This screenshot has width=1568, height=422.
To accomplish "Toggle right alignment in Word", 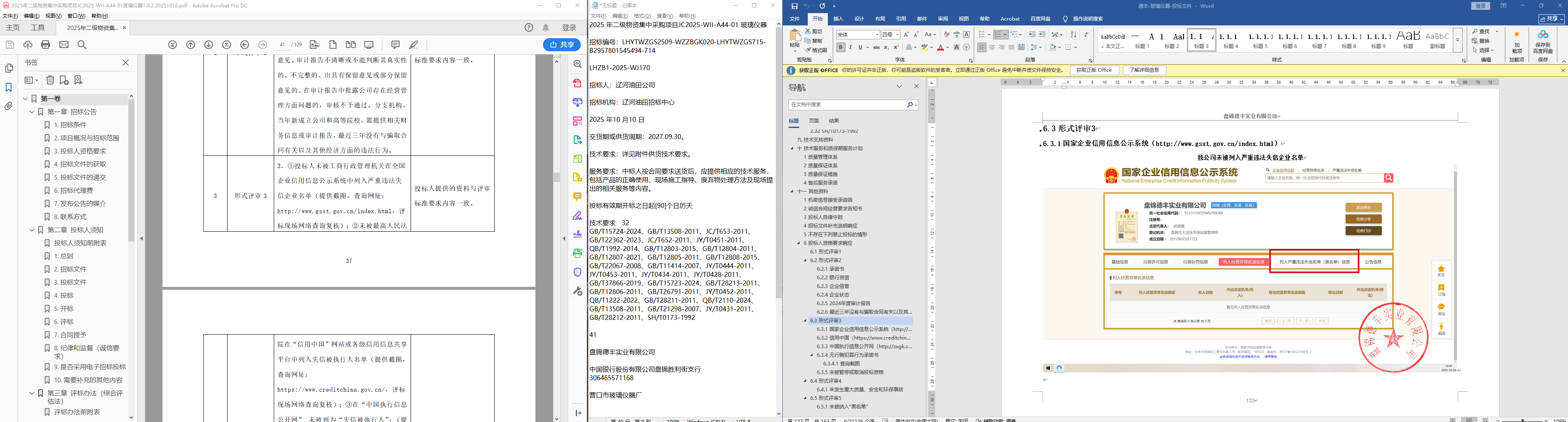I will (1001, 48).
